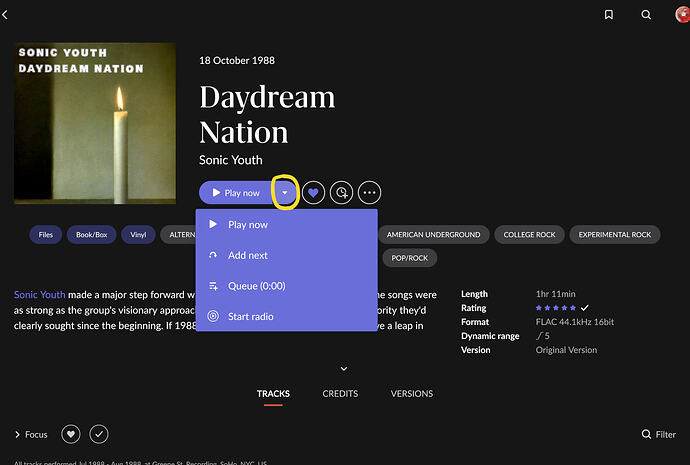This screenshot has height=465, width=690.
Task: Go back using the top-left arrow
Action: [x=5, y=15]
